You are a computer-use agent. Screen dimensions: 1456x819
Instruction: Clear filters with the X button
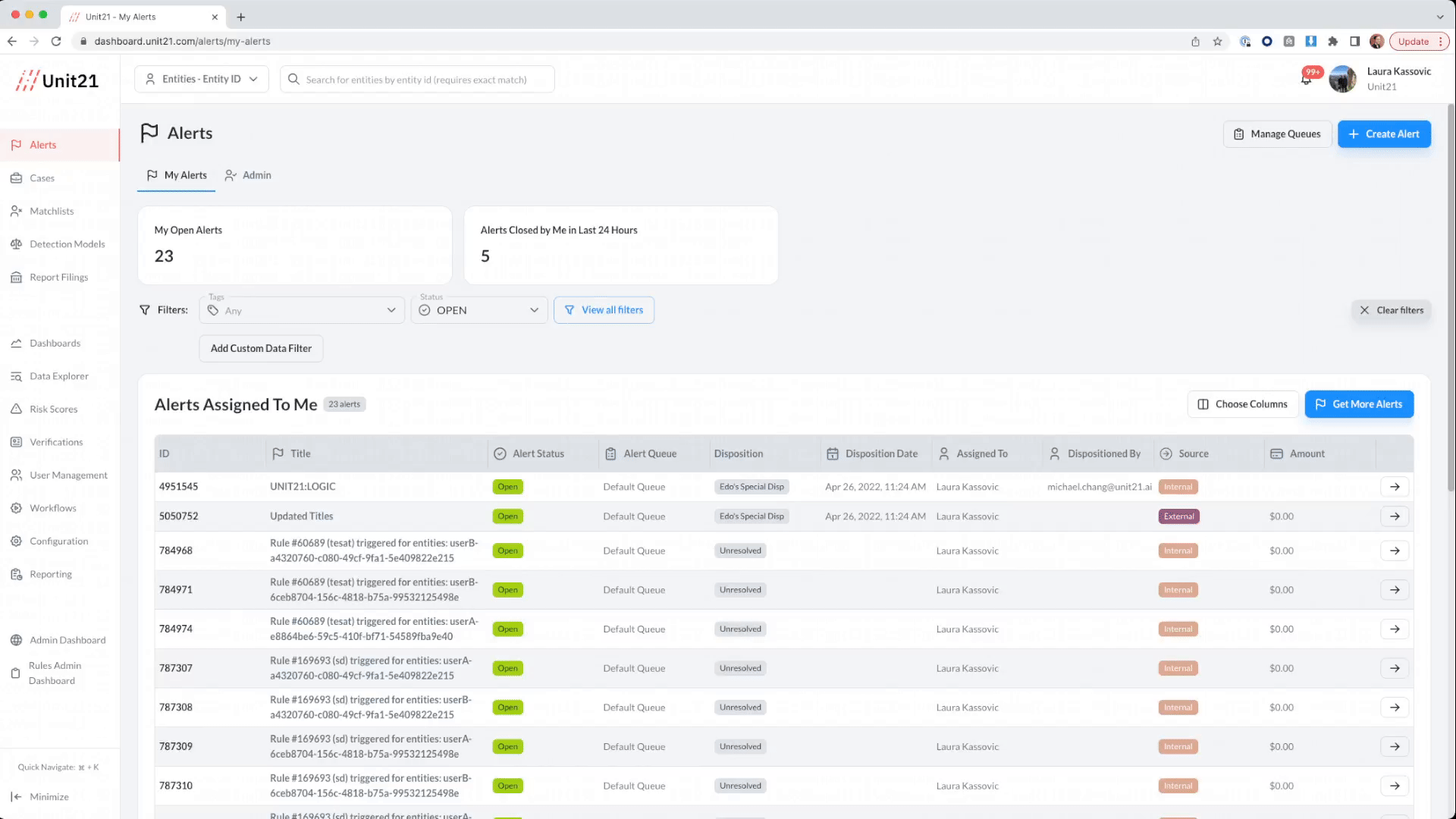[x=1392, y=310]
